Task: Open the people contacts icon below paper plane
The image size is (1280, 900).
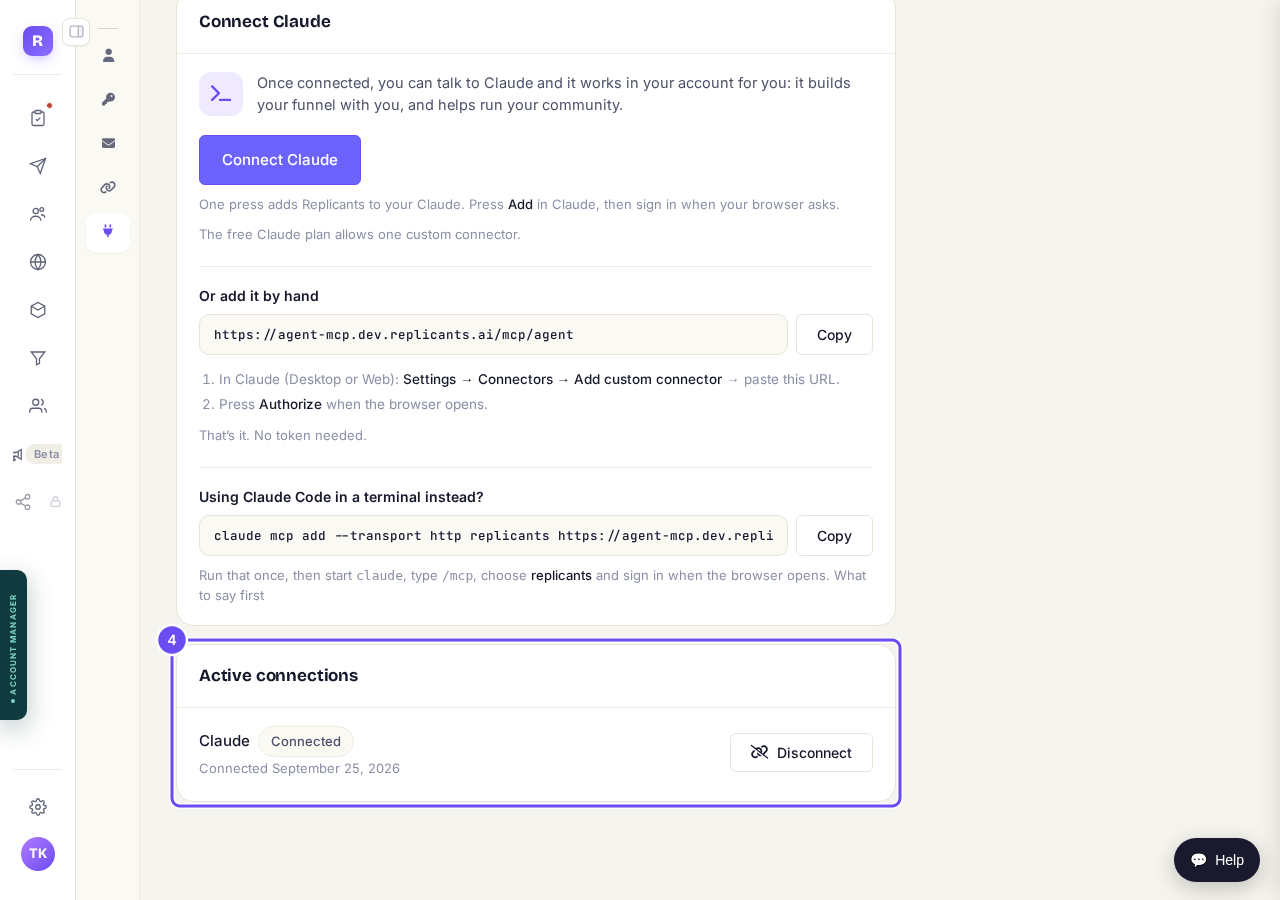Action: pyautogui.click(x=38, y=214)
